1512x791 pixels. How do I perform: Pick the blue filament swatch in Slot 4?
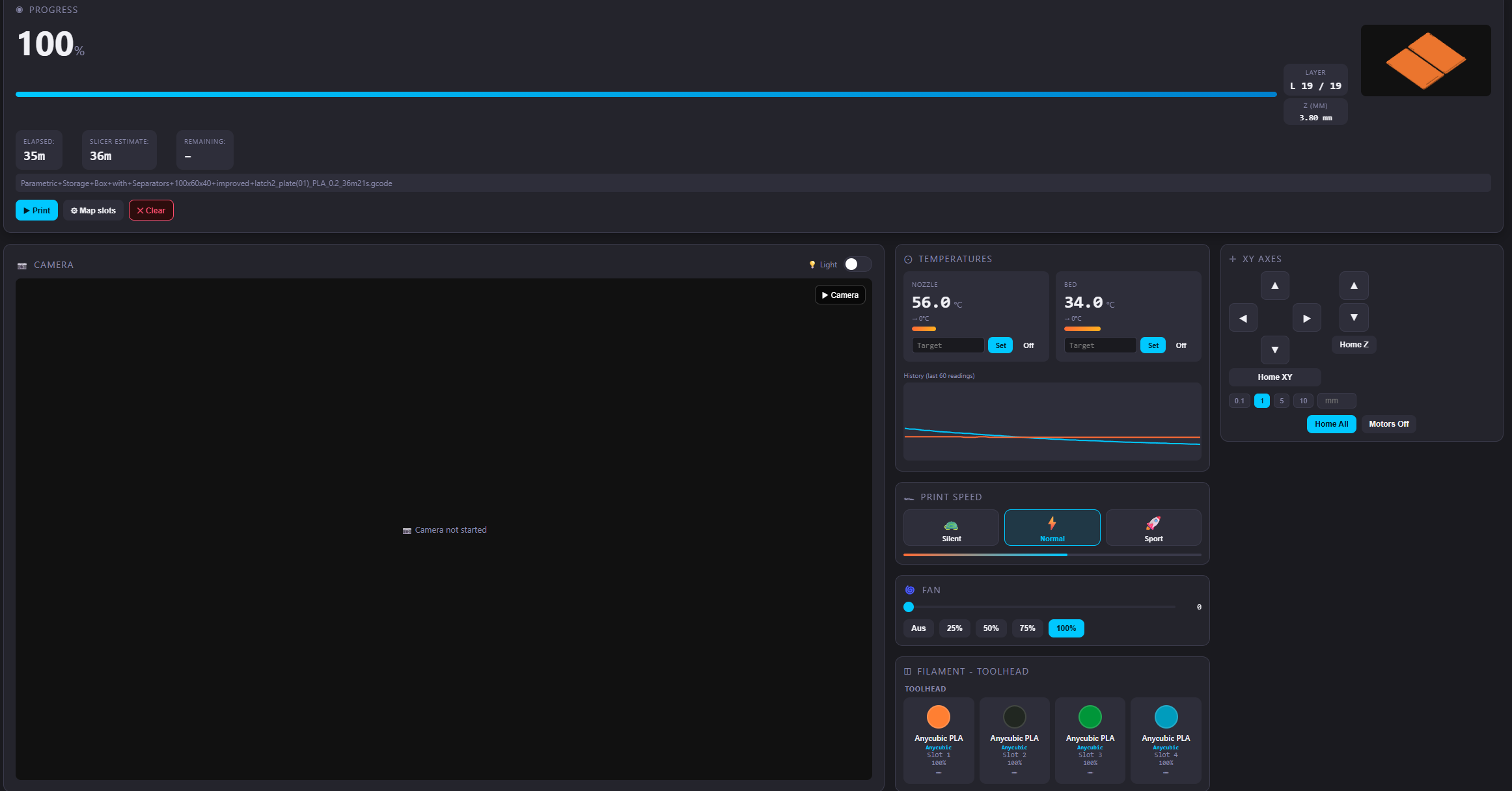click(1166, 717)
